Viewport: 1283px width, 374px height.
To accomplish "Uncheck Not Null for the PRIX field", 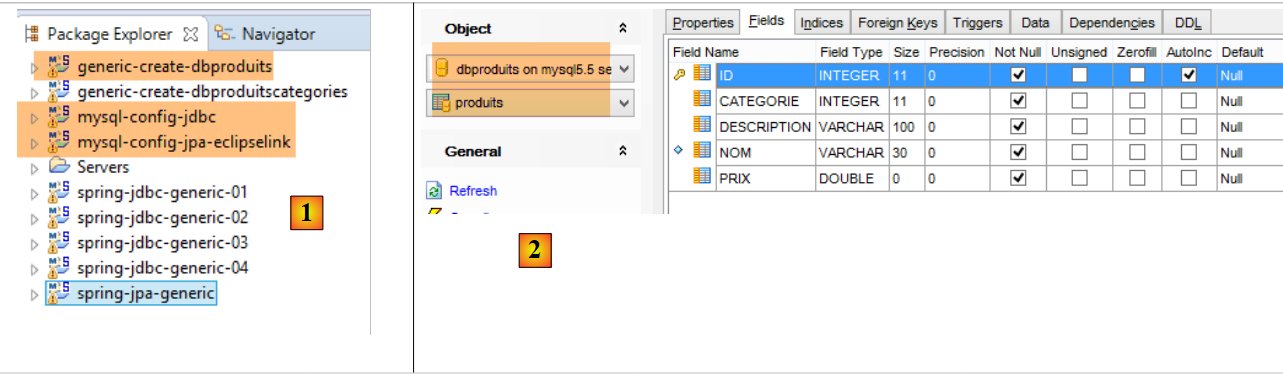I will [1018, 178].
